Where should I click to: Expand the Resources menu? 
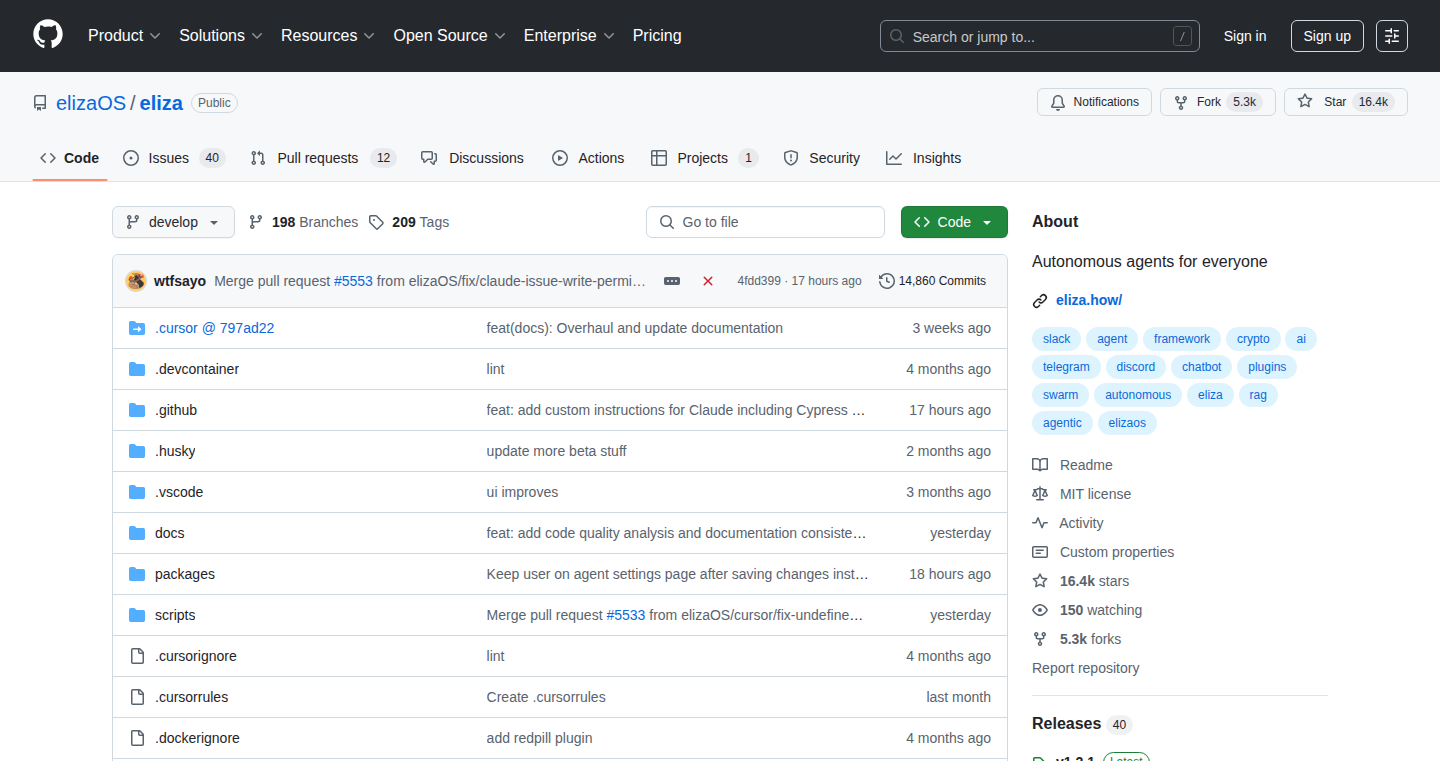pos(328,35)
